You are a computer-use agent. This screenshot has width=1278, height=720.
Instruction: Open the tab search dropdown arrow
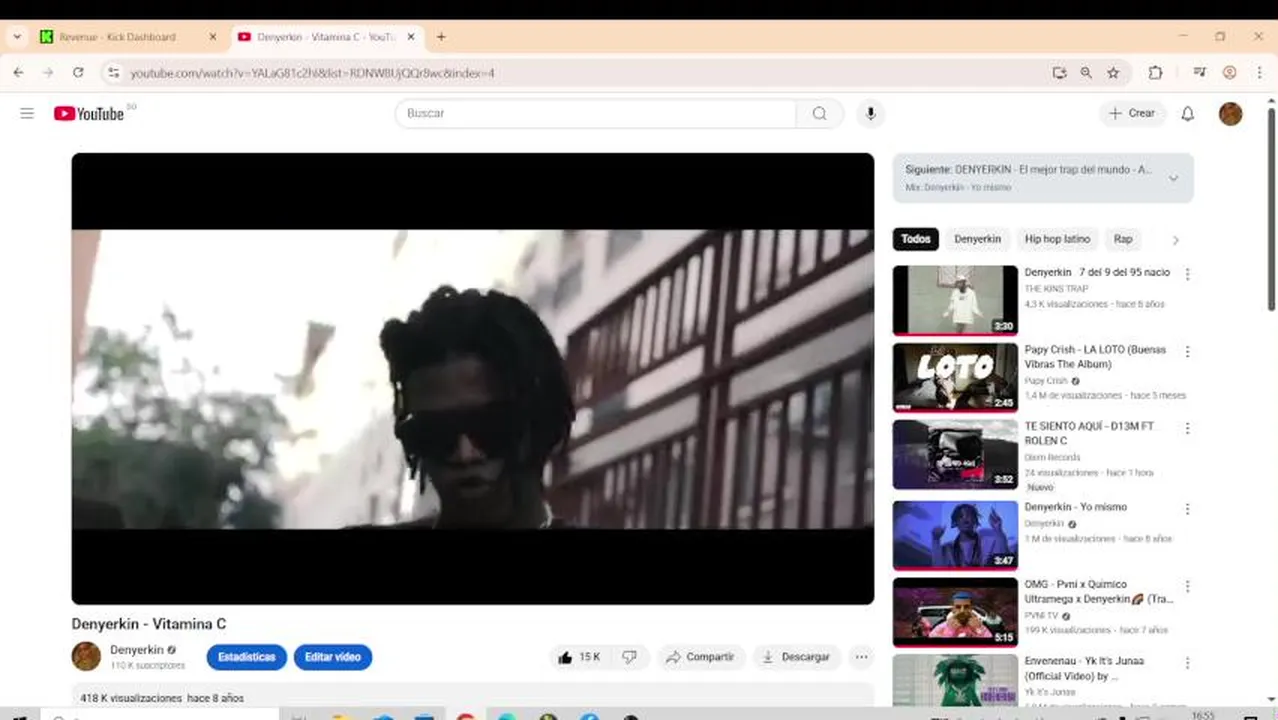17,36
